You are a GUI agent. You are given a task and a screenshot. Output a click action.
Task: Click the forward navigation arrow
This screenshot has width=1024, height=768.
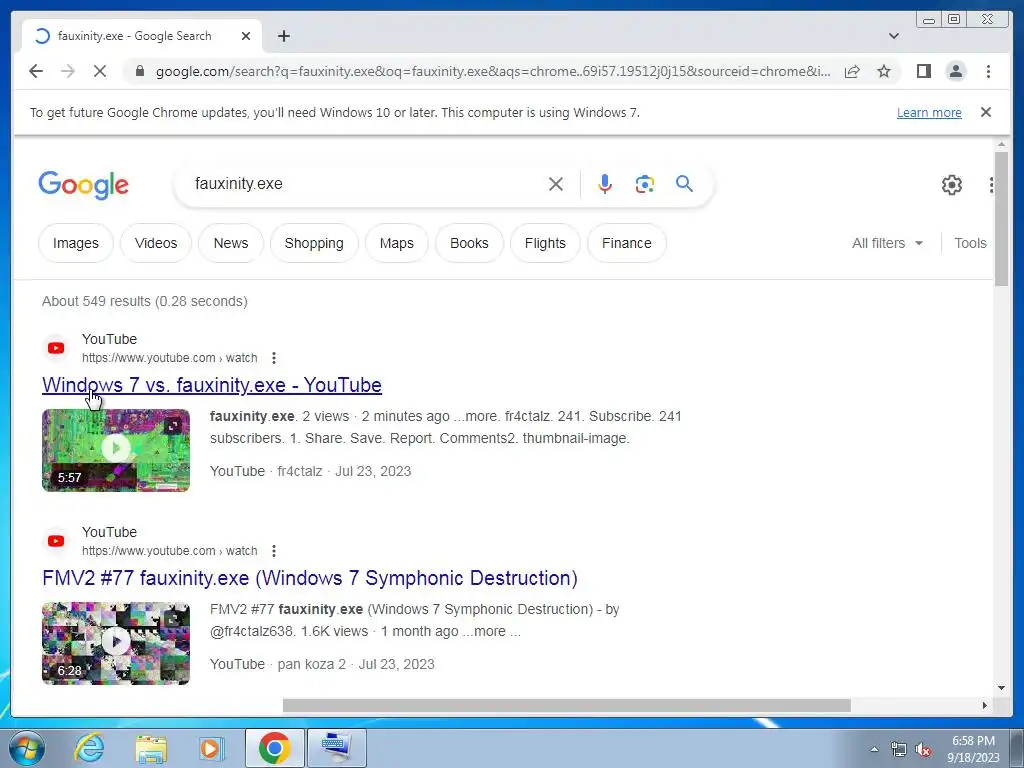click(x=68, y=71)
